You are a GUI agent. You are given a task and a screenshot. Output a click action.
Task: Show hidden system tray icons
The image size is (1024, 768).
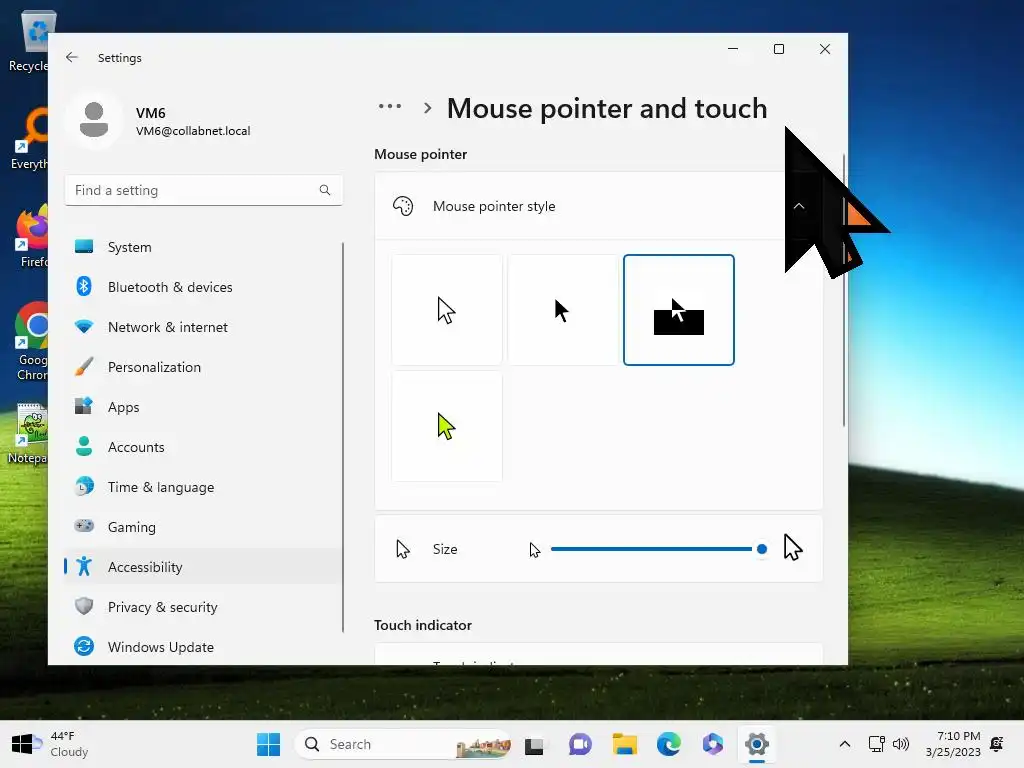click(844, 744)
